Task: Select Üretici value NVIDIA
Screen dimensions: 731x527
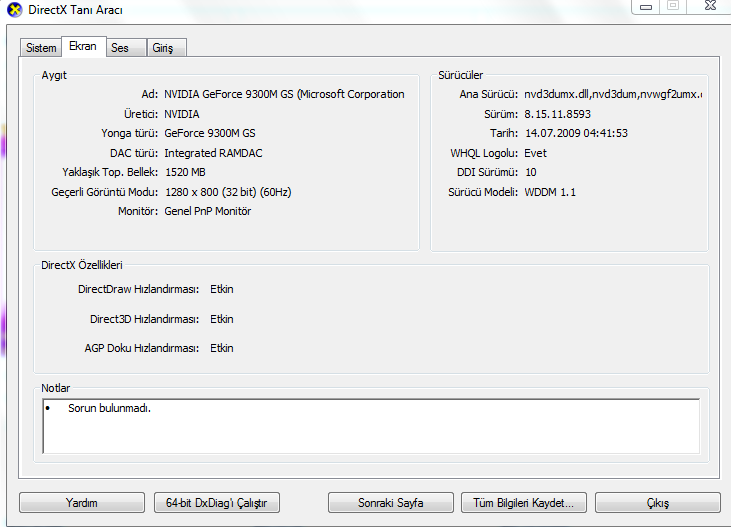Action: tap(182, 114)
